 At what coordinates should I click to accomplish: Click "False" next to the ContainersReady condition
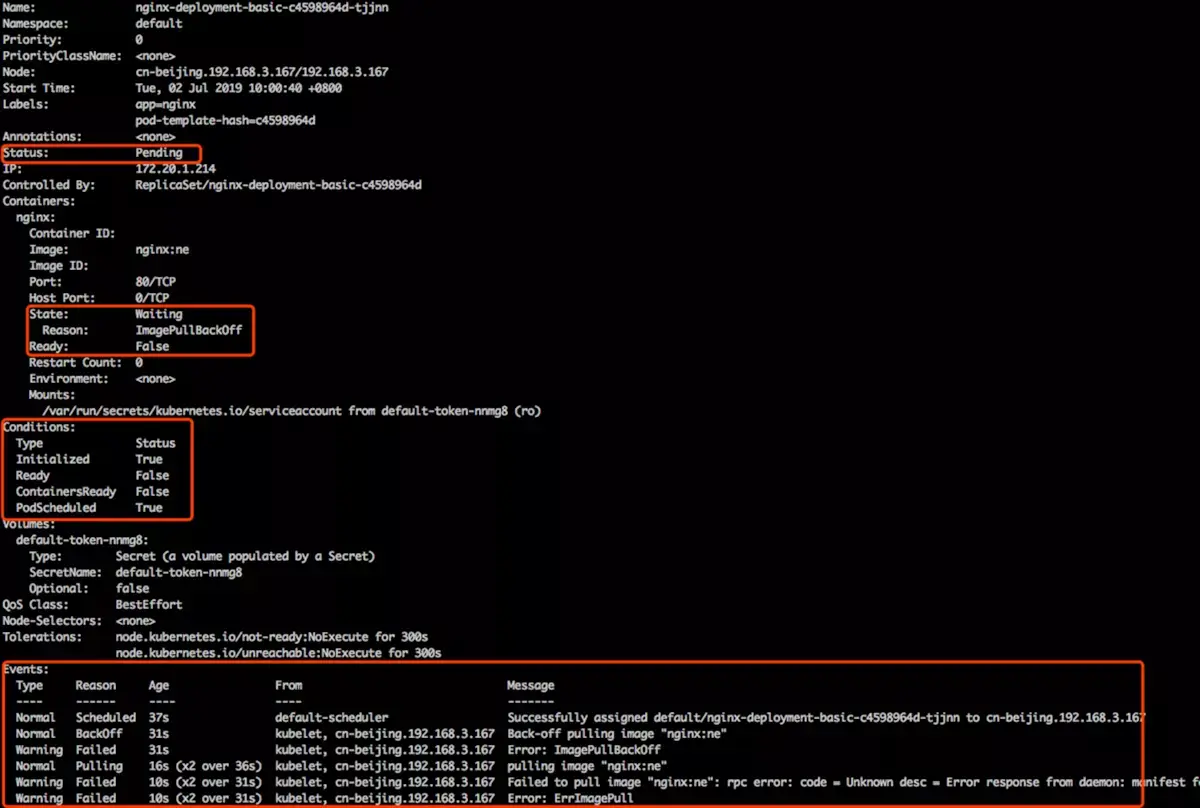click(152, 491)
